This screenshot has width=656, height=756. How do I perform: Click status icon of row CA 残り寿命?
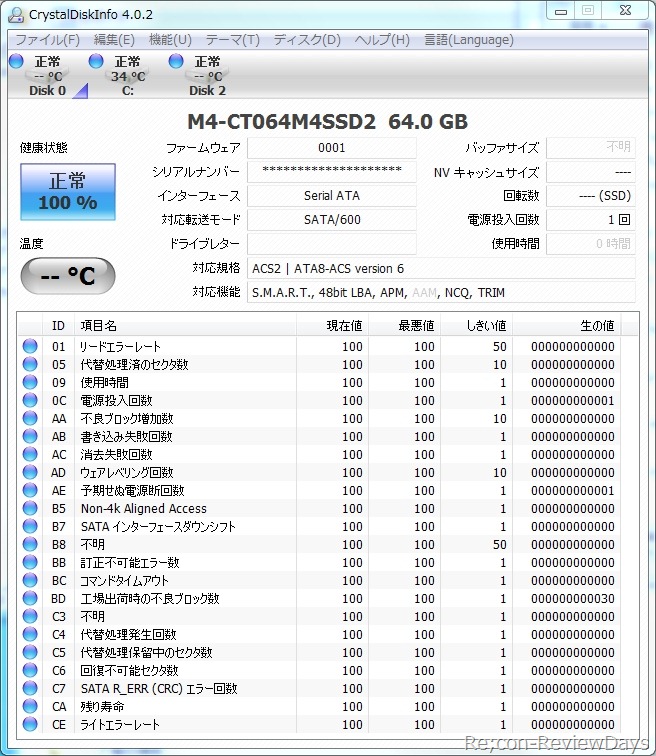[30, 706]
